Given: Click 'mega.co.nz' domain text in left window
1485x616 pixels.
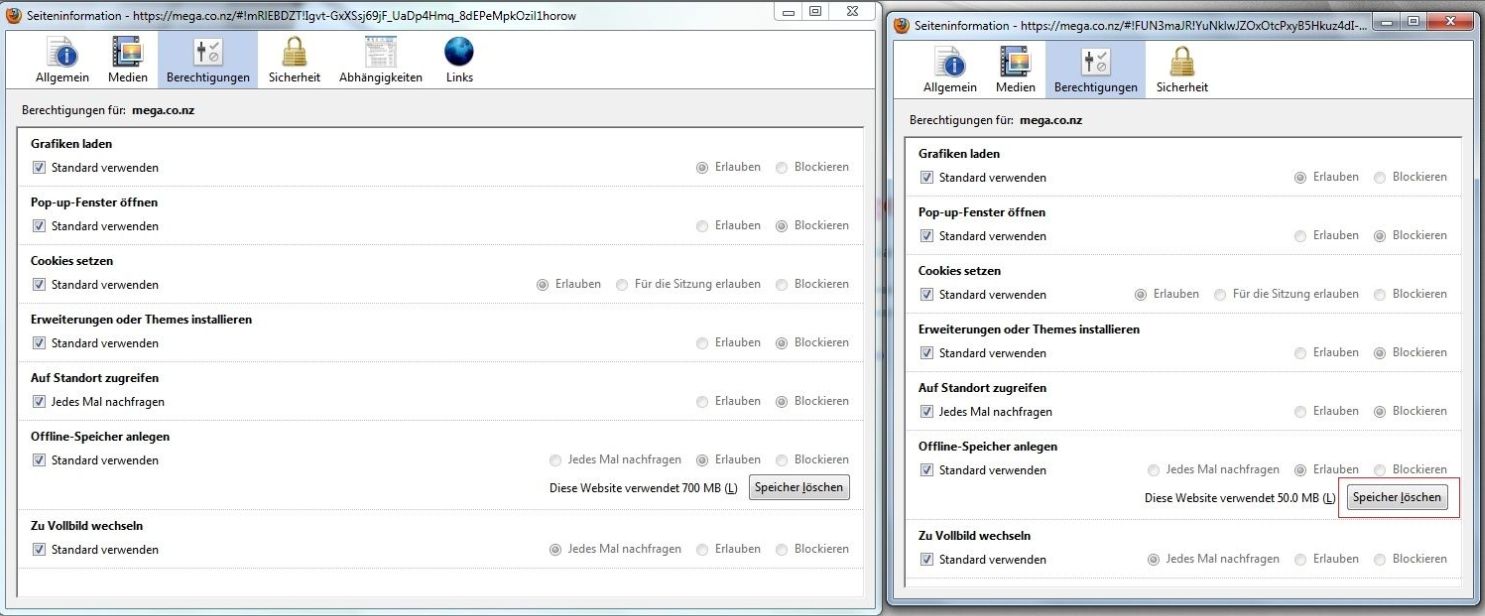Looking at the screenshot, I should 163,111.
